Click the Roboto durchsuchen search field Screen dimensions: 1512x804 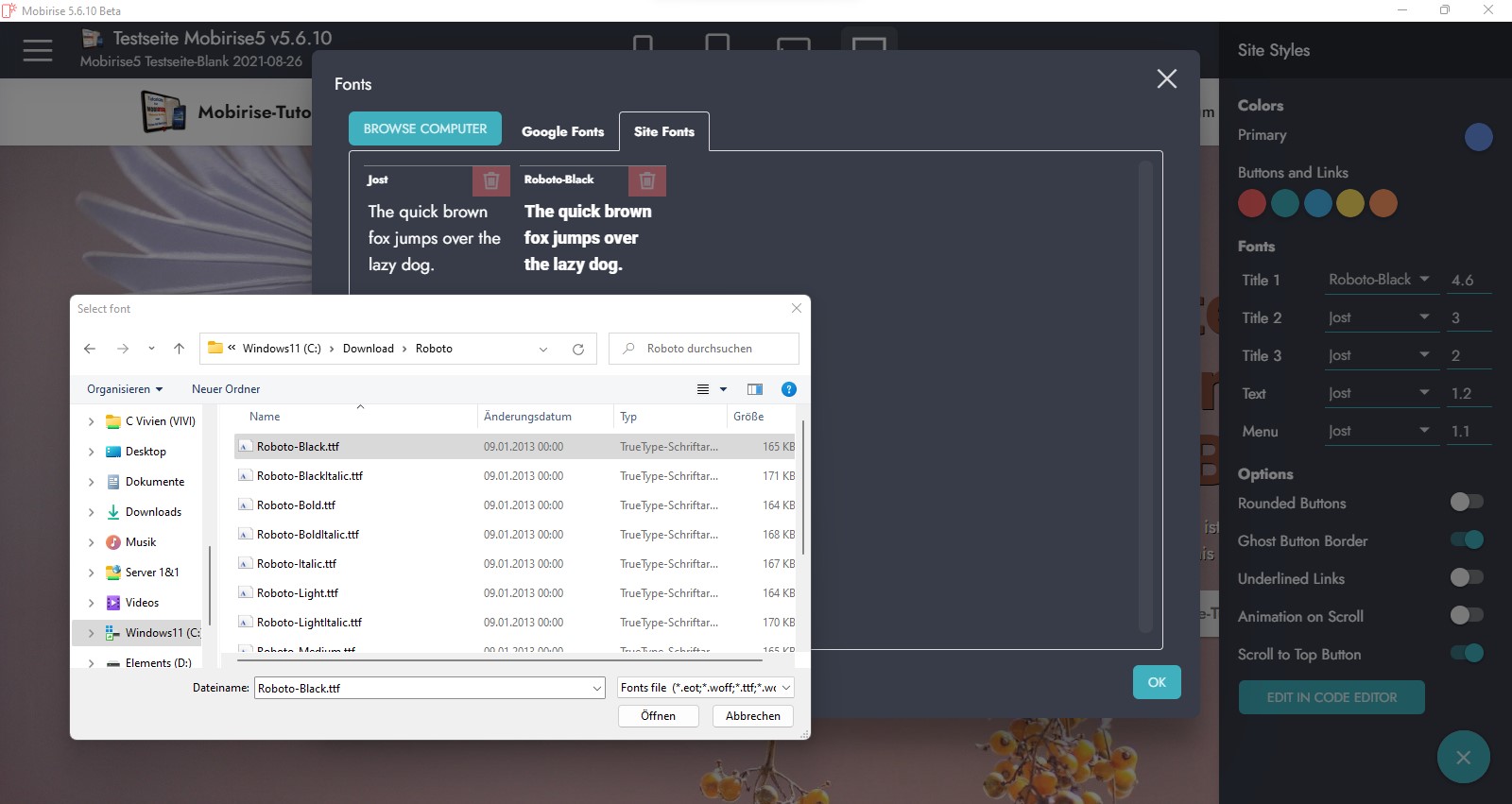pyautogui.click(x=704, y=349)
